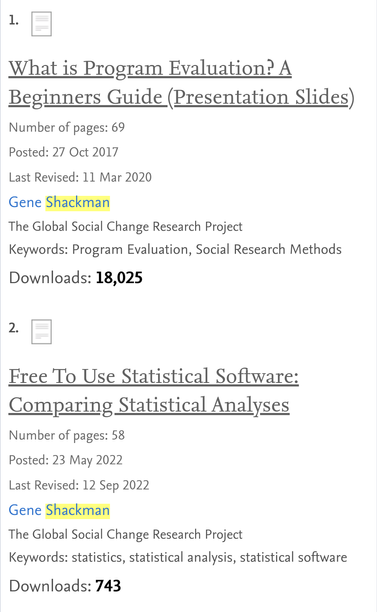
Task: Click the document icon beside result 1
Action: [x=41, y=24]
